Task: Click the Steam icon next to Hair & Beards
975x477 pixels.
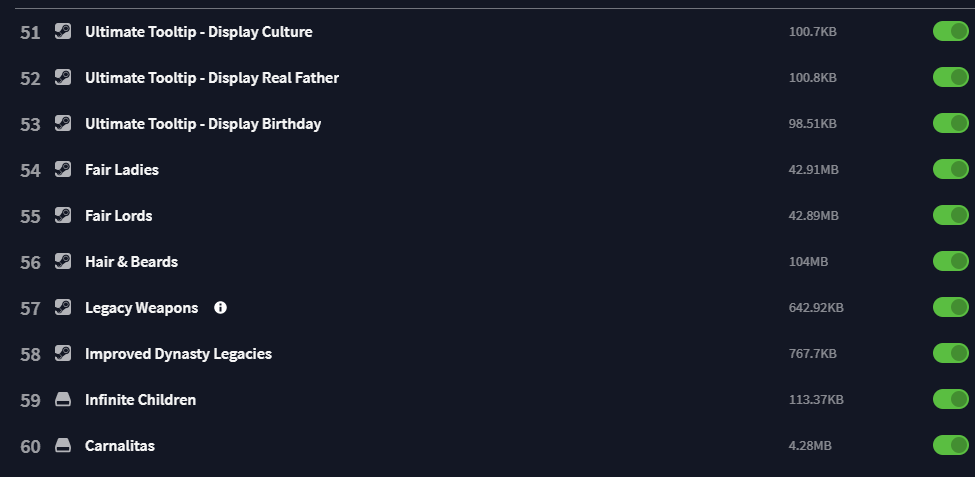Action: click(63, 261)
